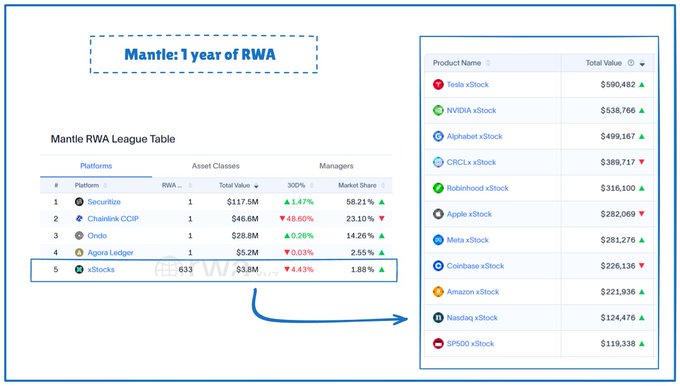Click the xStocks platform logo icon
680x386 pixels.
tap(79, 269)
